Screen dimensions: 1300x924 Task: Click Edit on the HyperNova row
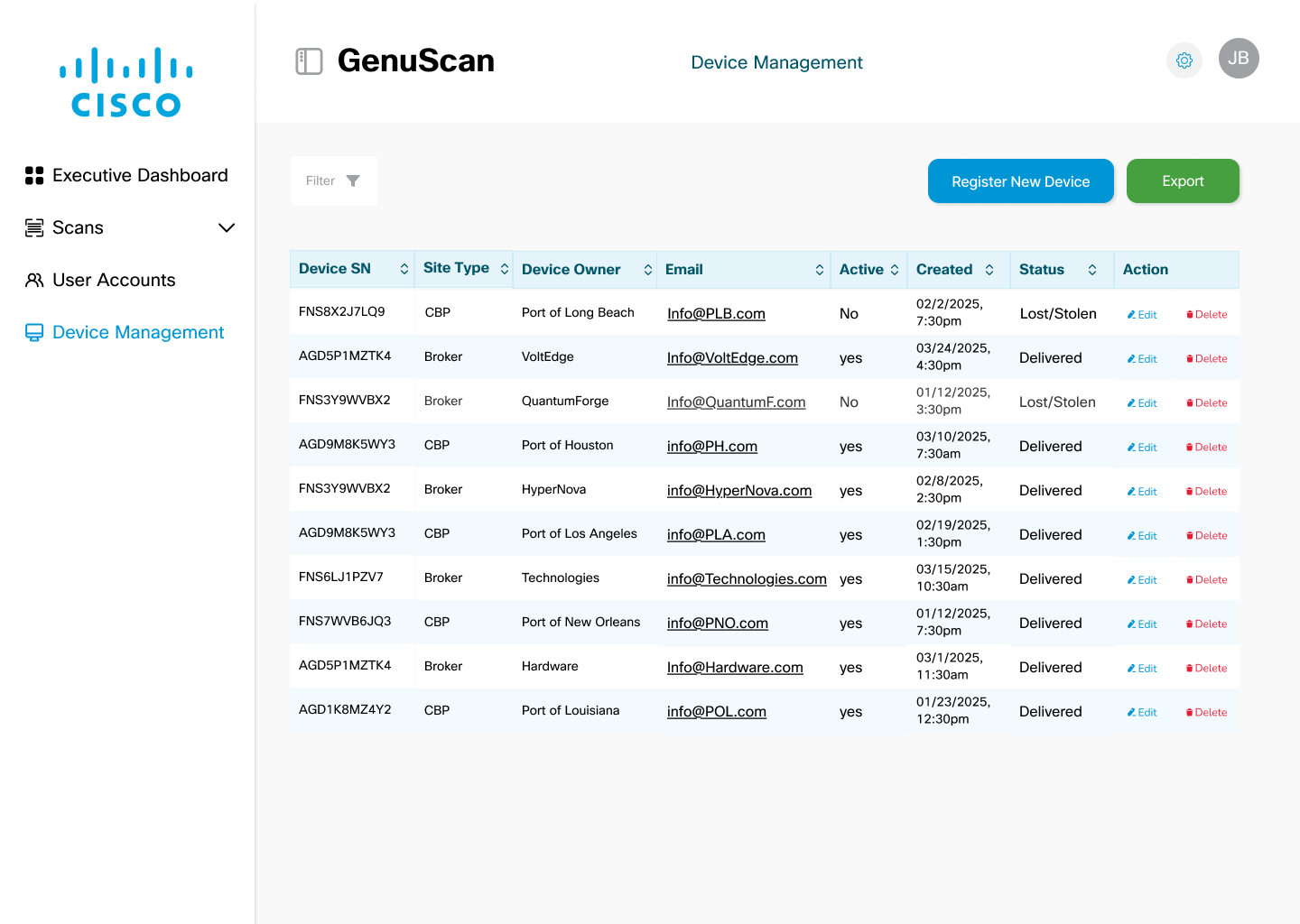pos(1142,492)
